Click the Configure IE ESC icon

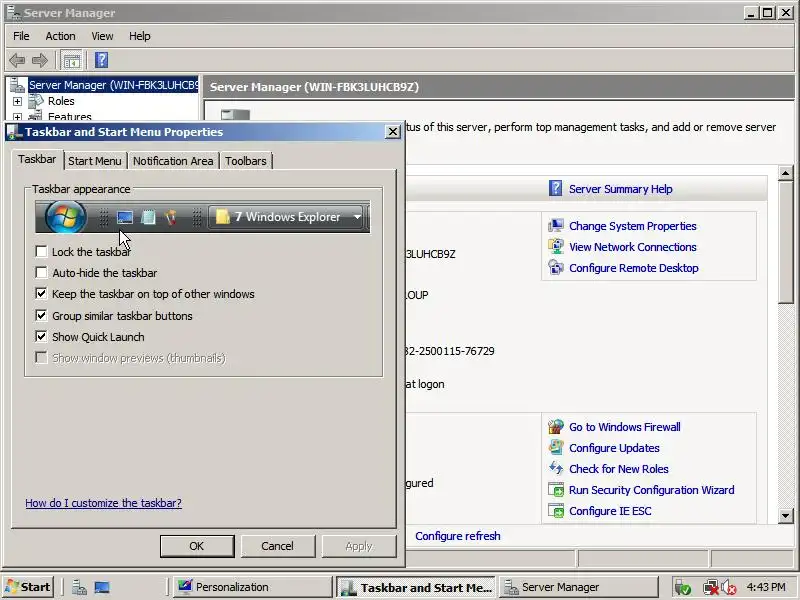point(556,510)
